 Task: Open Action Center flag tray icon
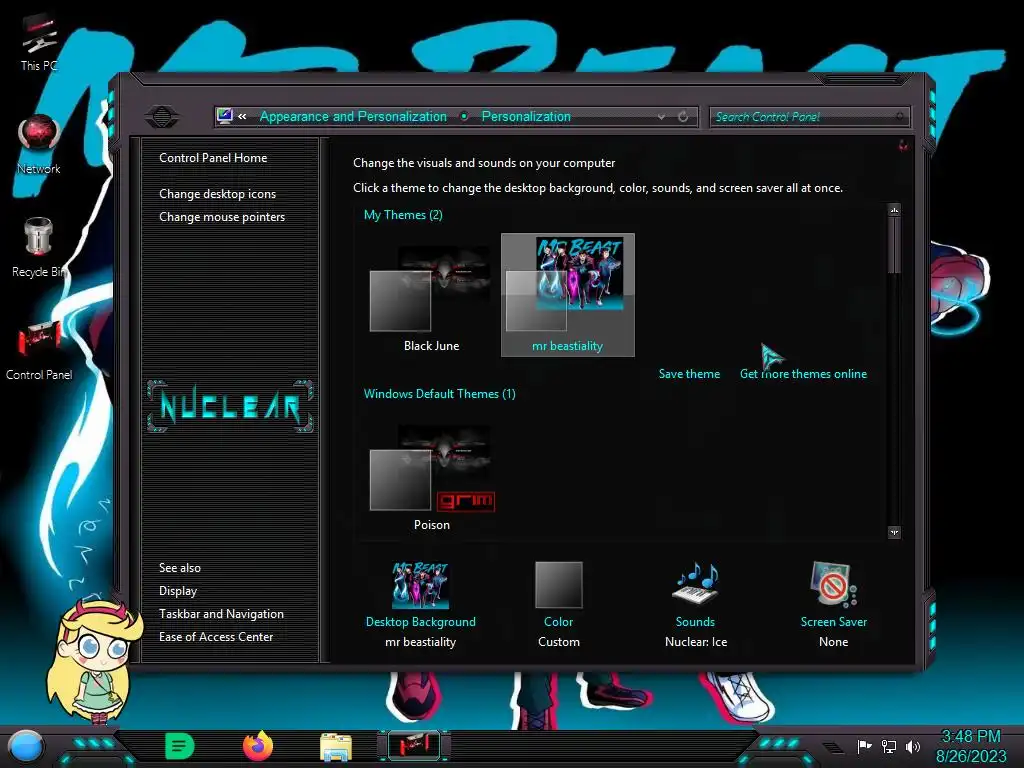tap(864, 746)
